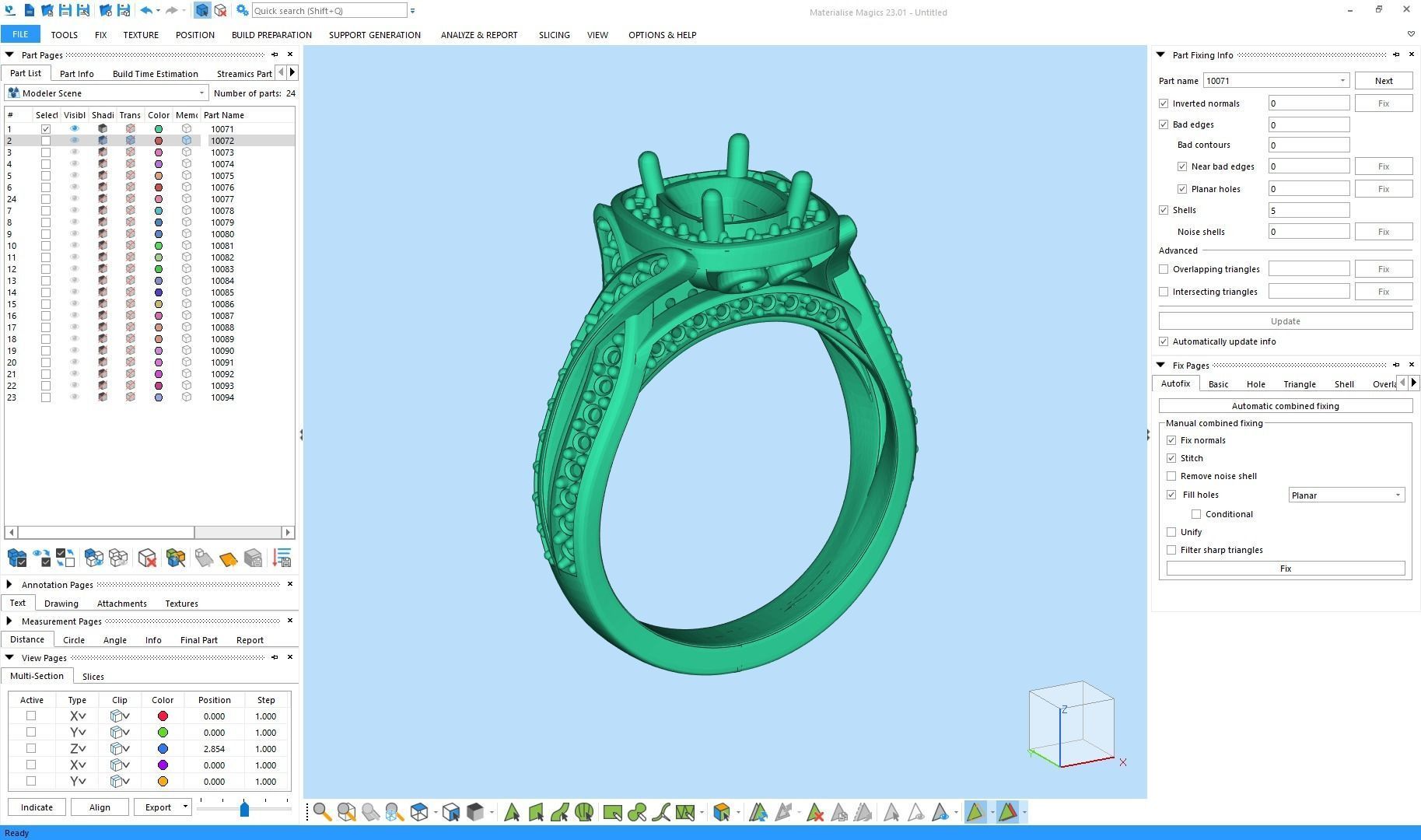Toggle Automatically update info checkbox
Image resolution: width=1421 pixels, height=840 pixels.
(x=1164, y=341)
